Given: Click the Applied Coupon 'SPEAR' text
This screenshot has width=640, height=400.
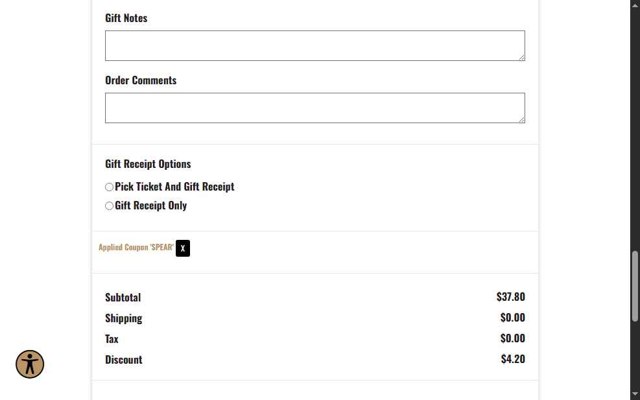Looking at the screenshot, I should coord(136,247).
